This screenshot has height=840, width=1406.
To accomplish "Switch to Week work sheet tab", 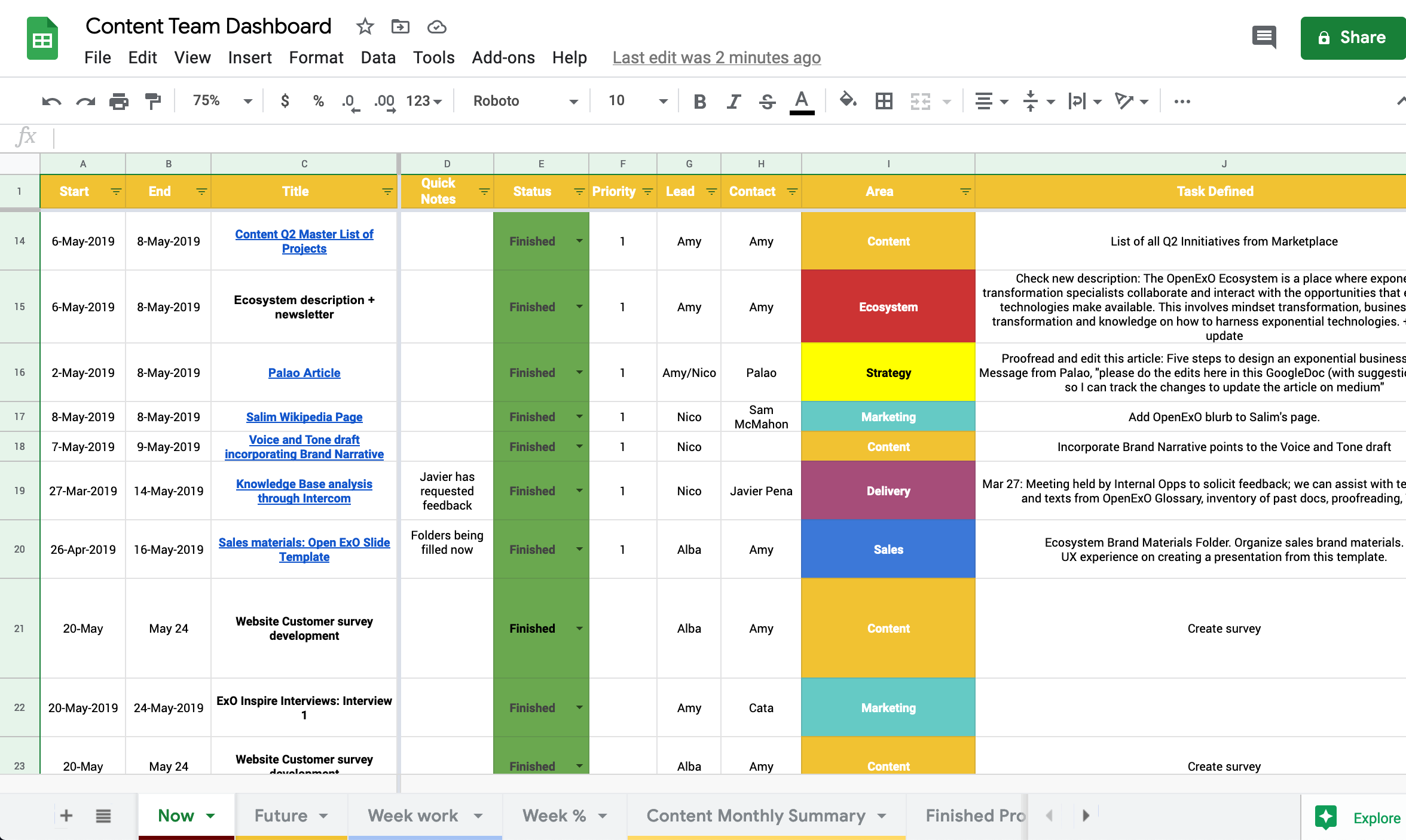I will click(413, 816).
